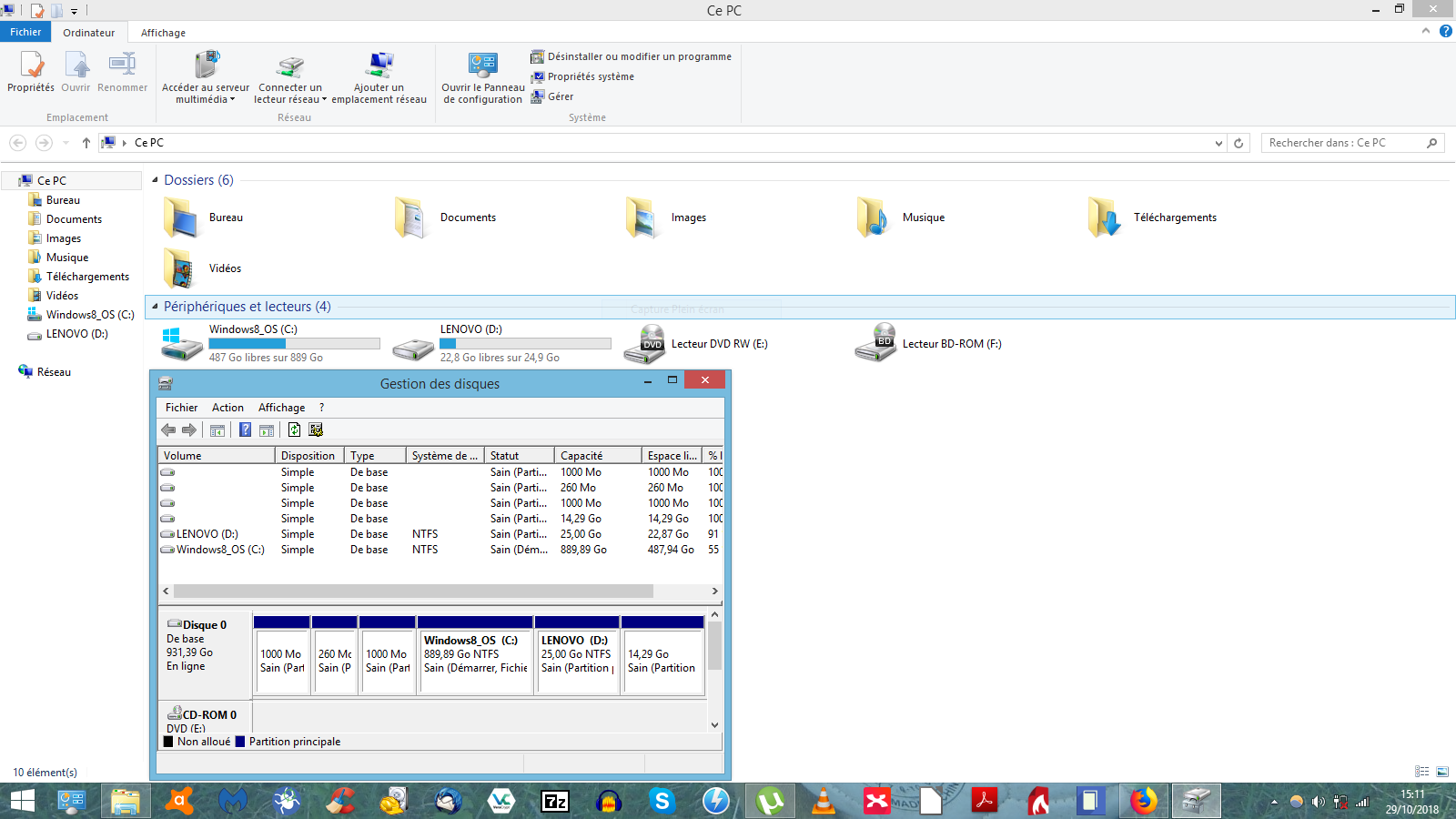Screen dimensions: 1456x819
Task: Click Propriétés système
Action: coord(582,76)
